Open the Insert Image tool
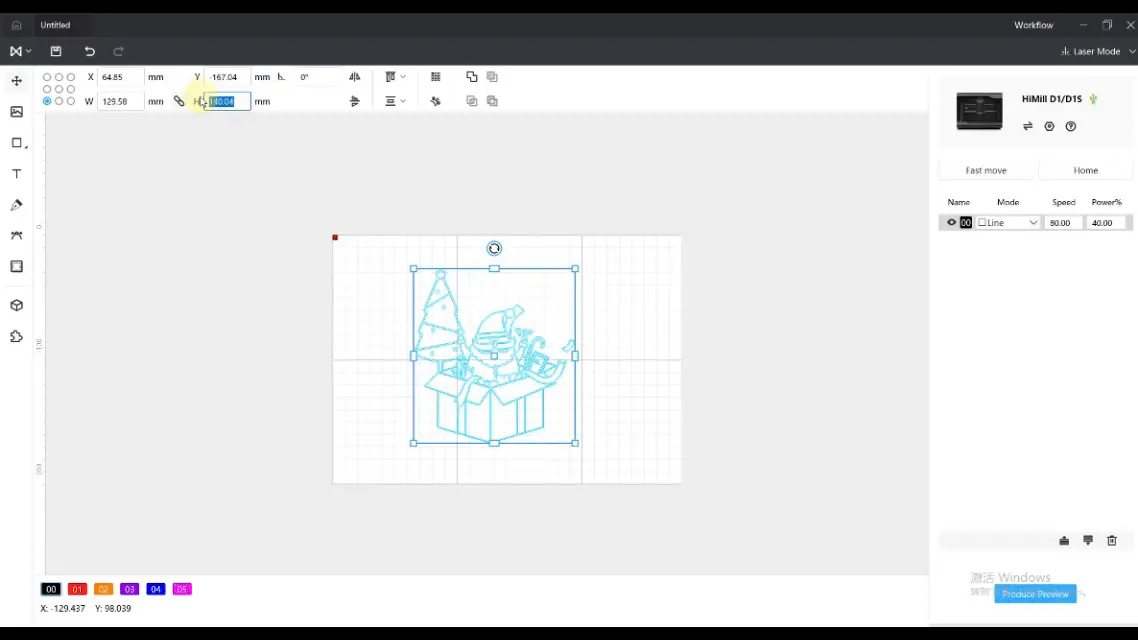This screenshot has width=1138, height=640. tap(16, 111)
